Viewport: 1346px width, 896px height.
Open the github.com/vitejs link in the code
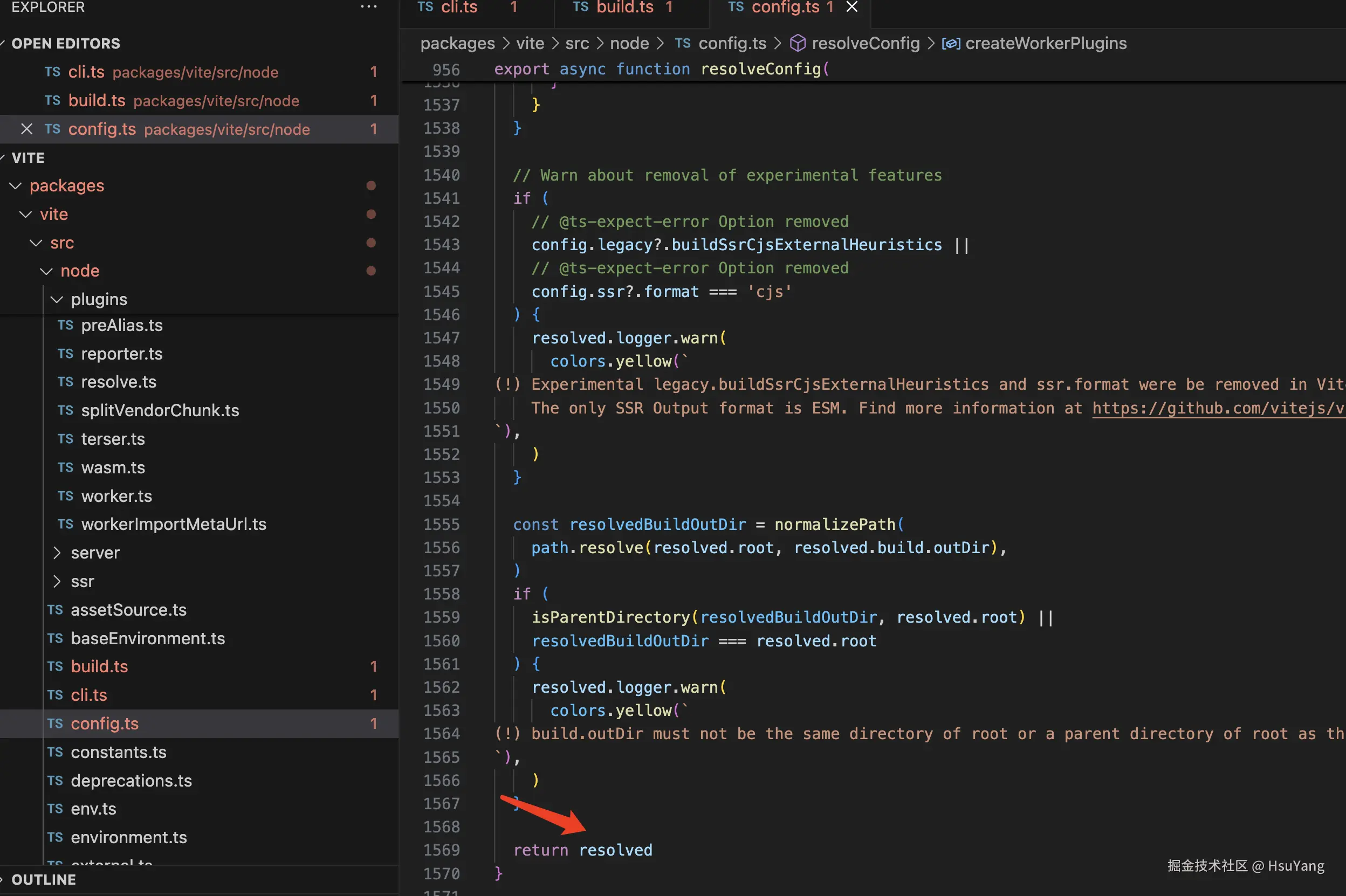1218,408
